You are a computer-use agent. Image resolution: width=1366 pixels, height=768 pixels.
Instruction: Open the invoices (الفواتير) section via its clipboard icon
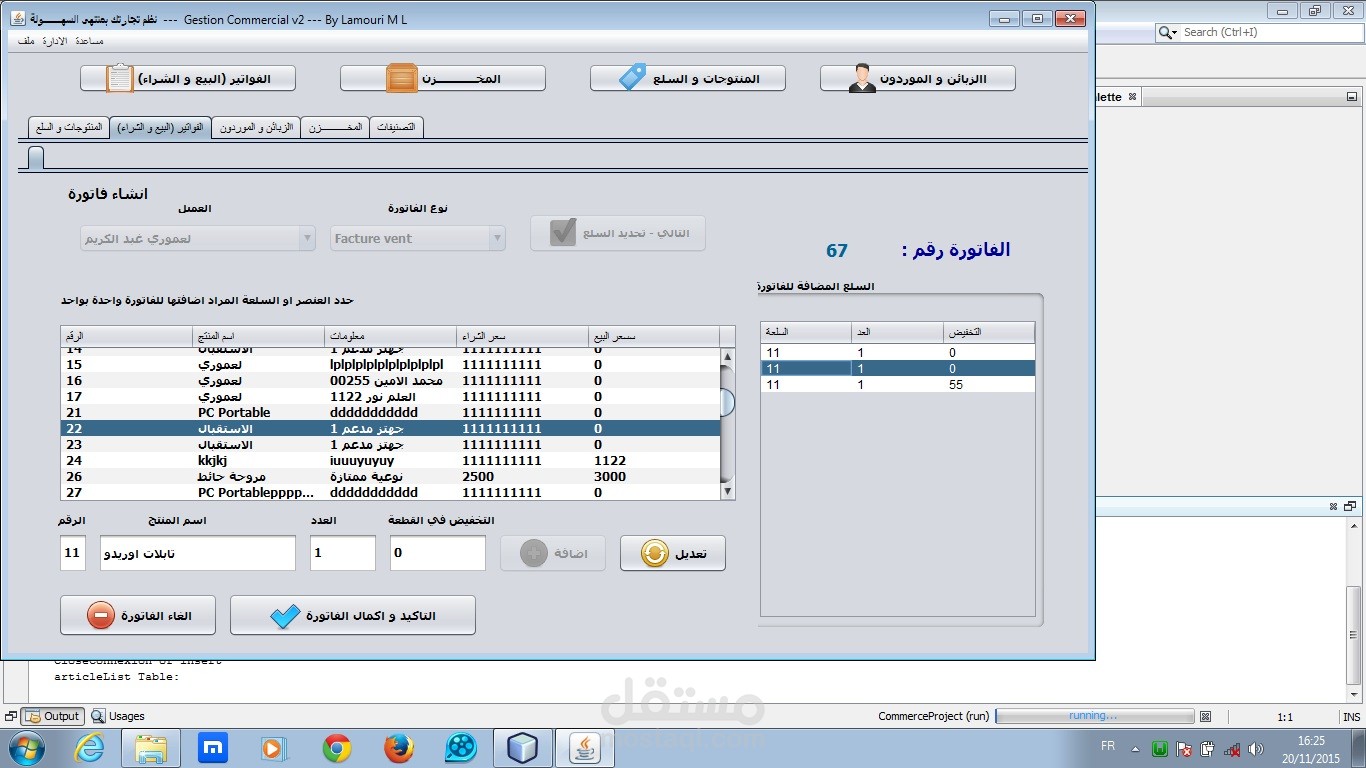pyautogui.click(x=120, y=76)
